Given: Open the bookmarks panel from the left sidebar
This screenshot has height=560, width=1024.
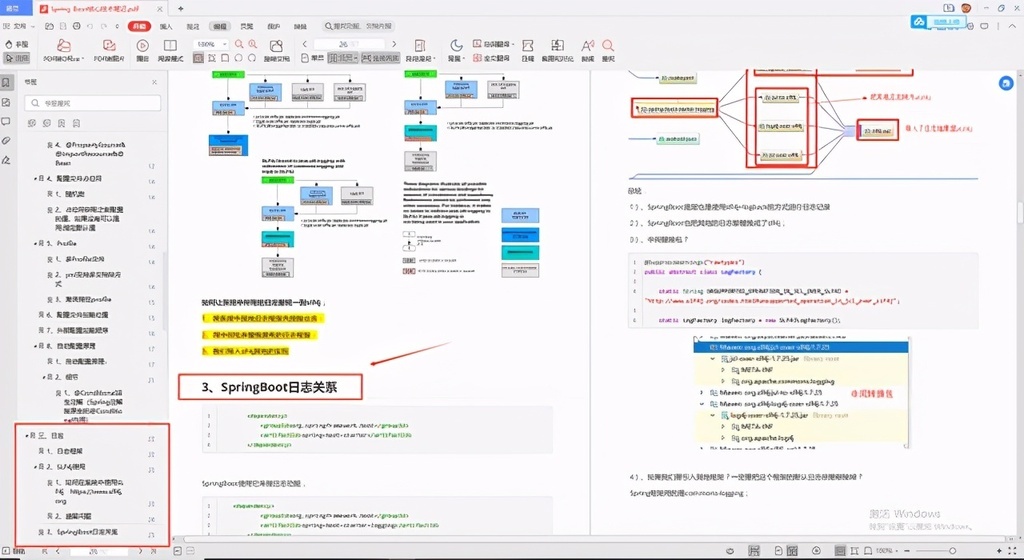Looking at the screenshot, I should coord(6,83).
